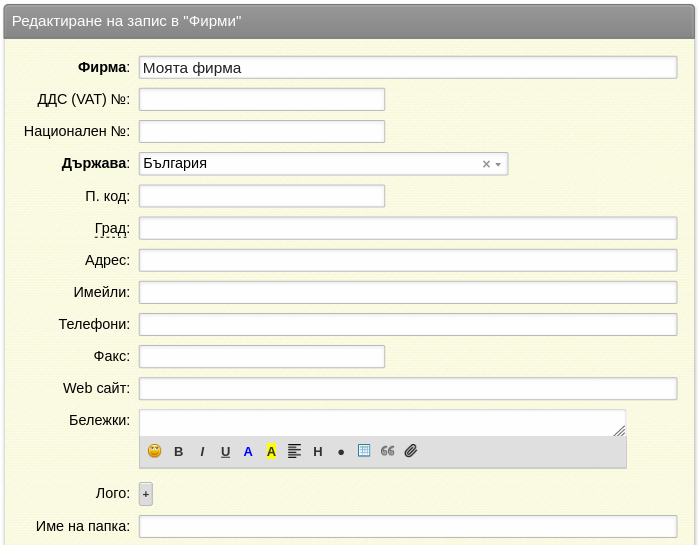699x545 pixels.
Task: Insert bullet list item icon
Action: [x=341, y=452]
